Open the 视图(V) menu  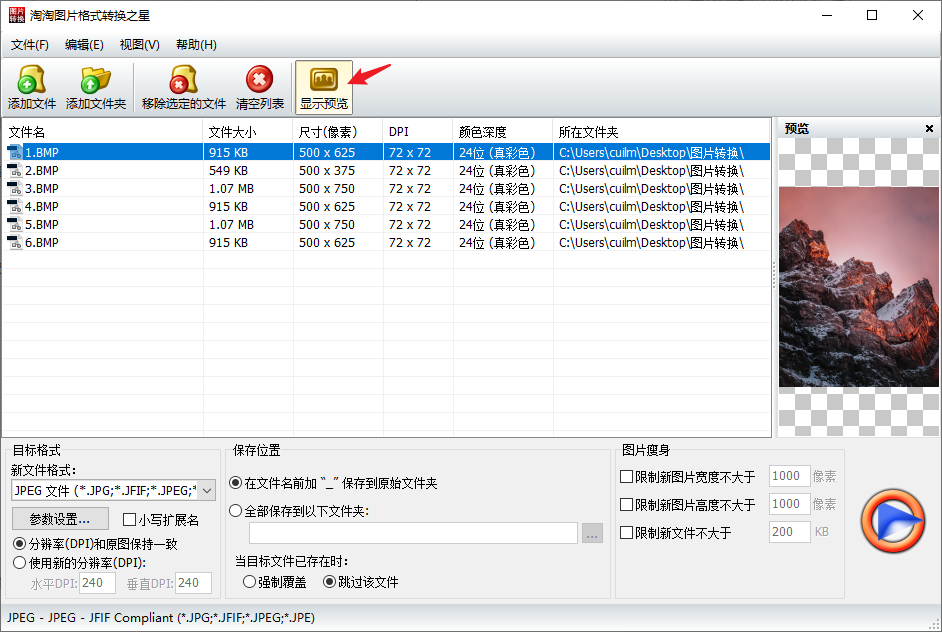pyautogui.click(x=139, y=44)
